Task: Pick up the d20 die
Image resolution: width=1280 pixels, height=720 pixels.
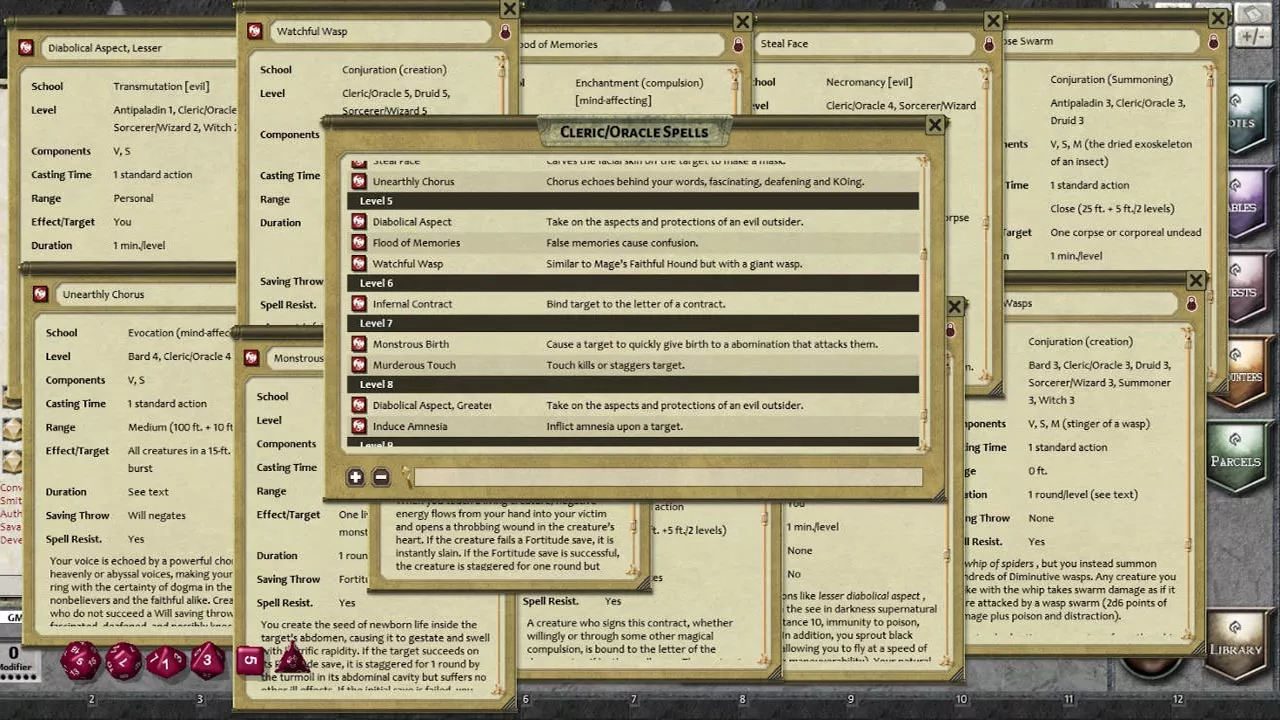Action: point(82,661)
